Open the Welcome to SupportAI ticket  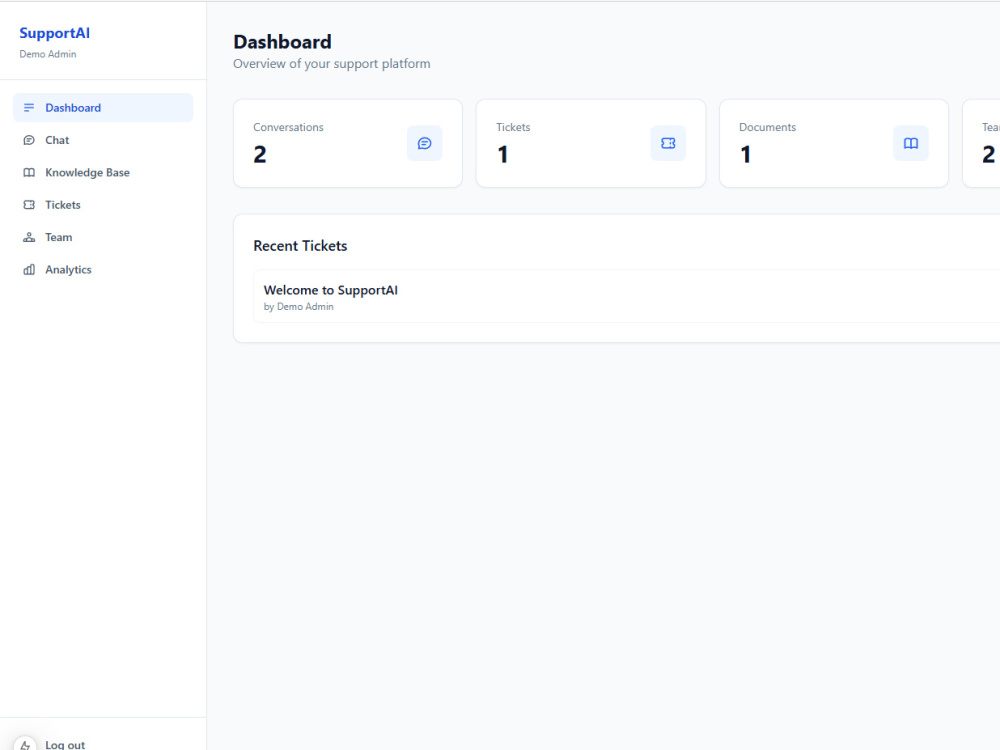pos(626,297)
